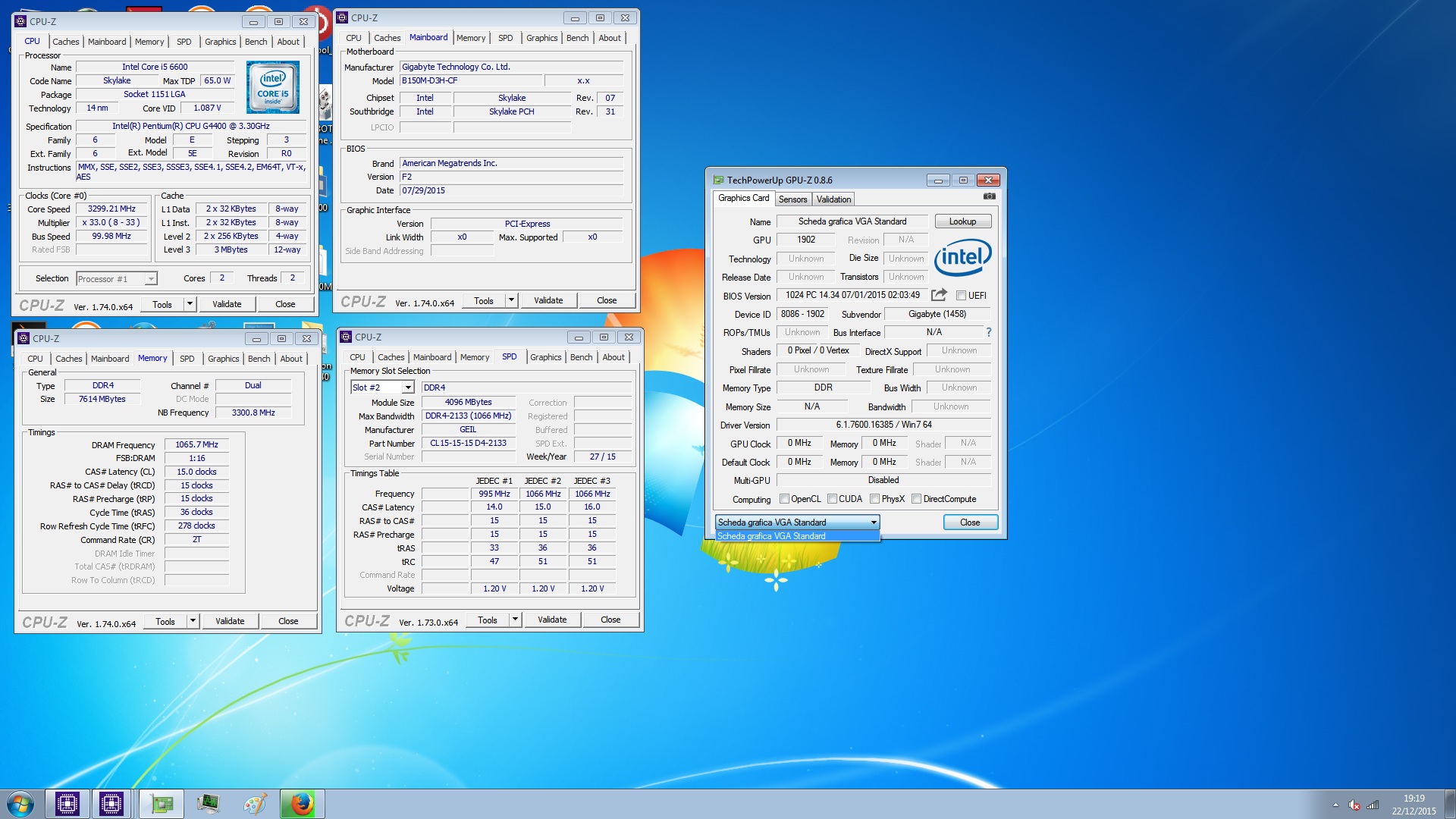Viewport: 1456px width, 819px height.
Task: Click the CPU-Z title icon in the Memory window
Action: [x=24, y=338]
